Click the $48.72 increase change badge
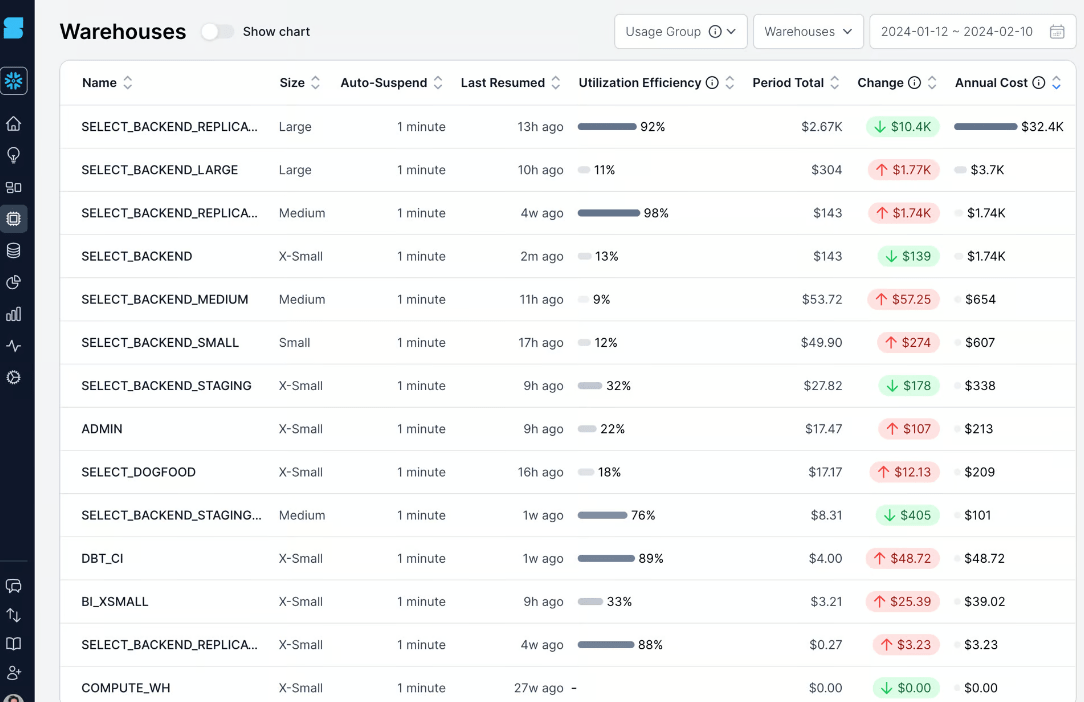 [x=902, y=559]
